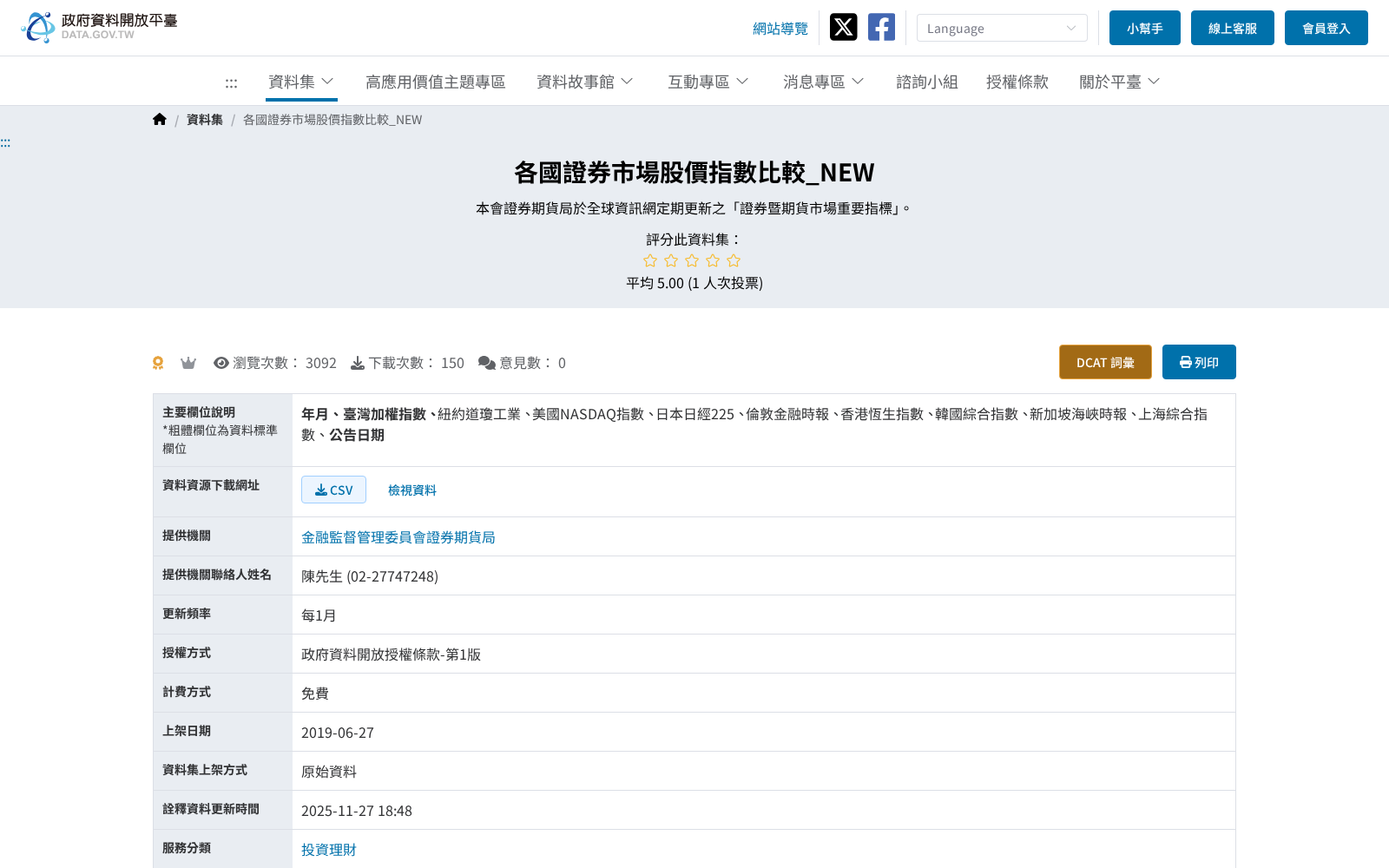
Task: Click the 小幫手 button
Action: coord(1145,28)
